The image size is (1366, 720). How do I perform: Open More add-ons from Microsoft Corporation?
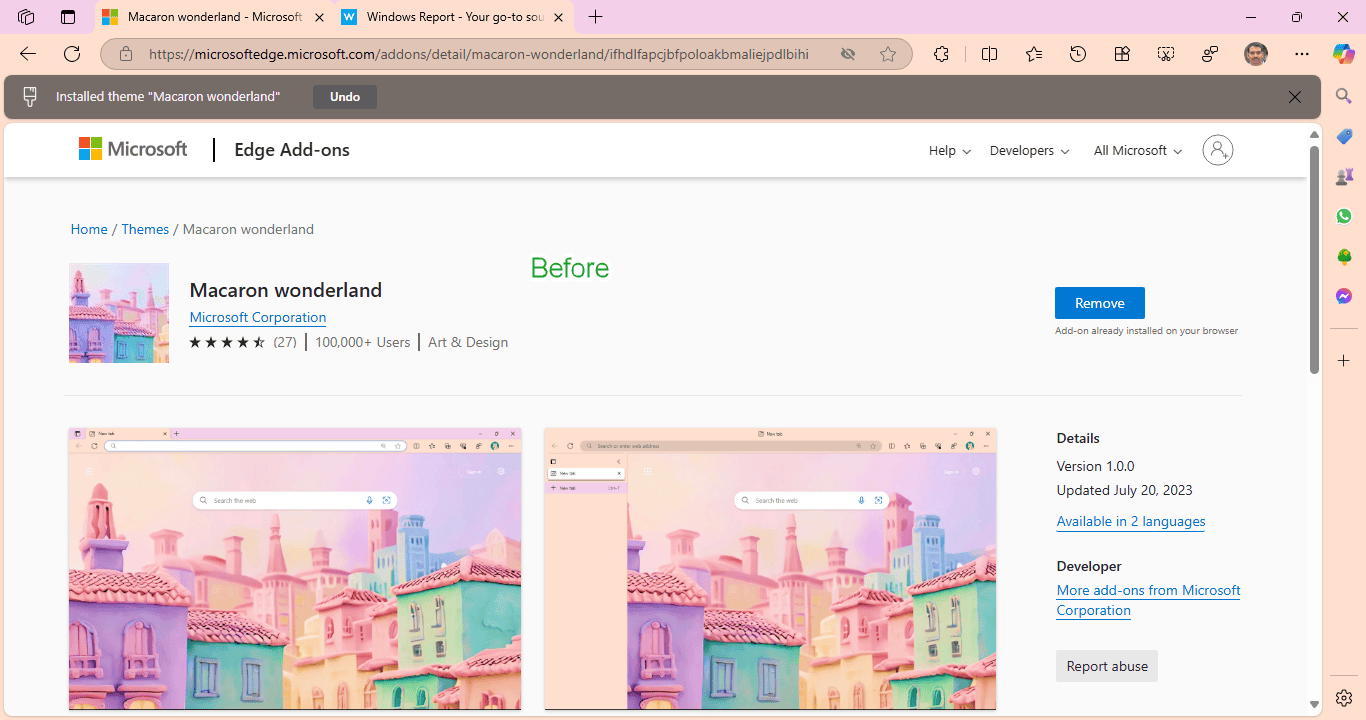tap(1148, 600)
